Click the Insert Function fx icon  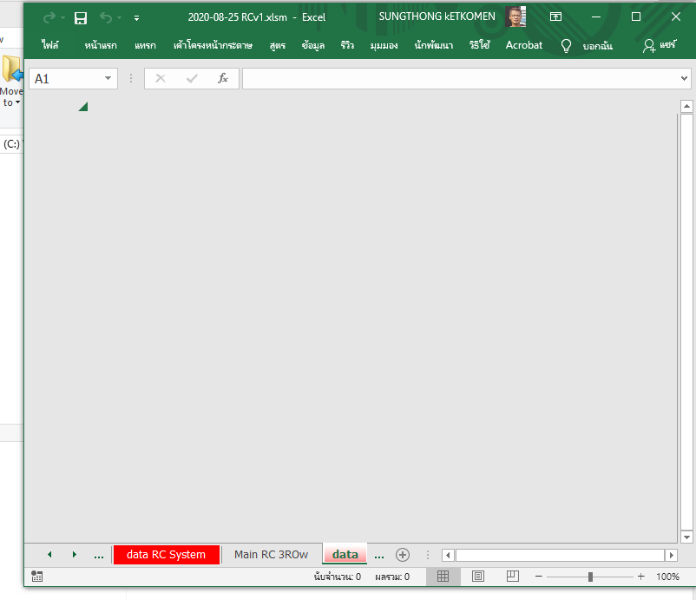click(223, 79)
